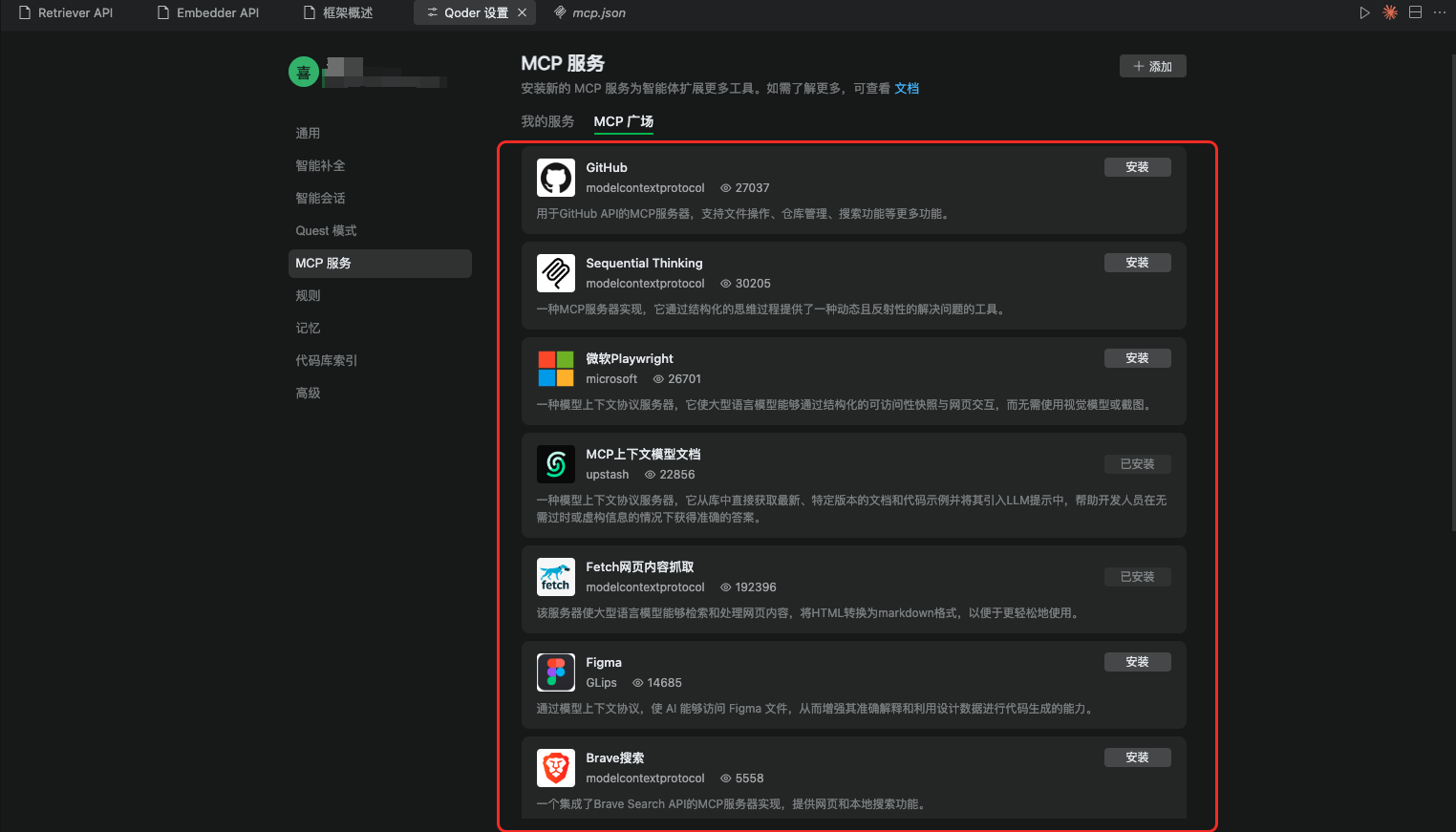Image resolution: width=1456 pixels, height=832 pixels.
Task: Open 代码库索引 settings section
Action: pos(380,360)
